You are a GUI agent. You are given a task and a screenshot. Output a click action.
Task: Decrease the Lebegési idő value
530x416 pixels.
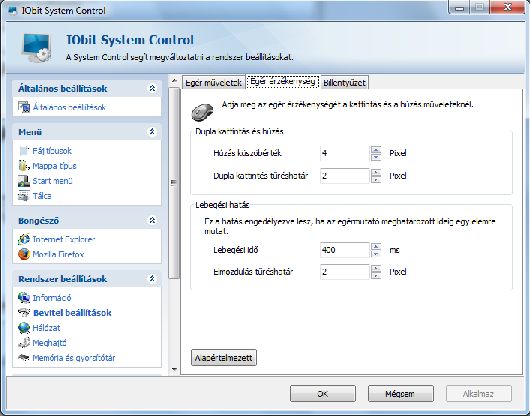tap(376, 253)
